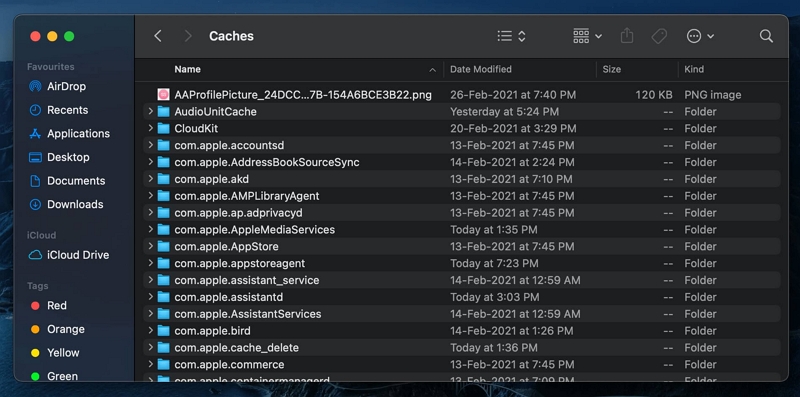Expand the com.apple.assistant_service folder

point(151,280)
